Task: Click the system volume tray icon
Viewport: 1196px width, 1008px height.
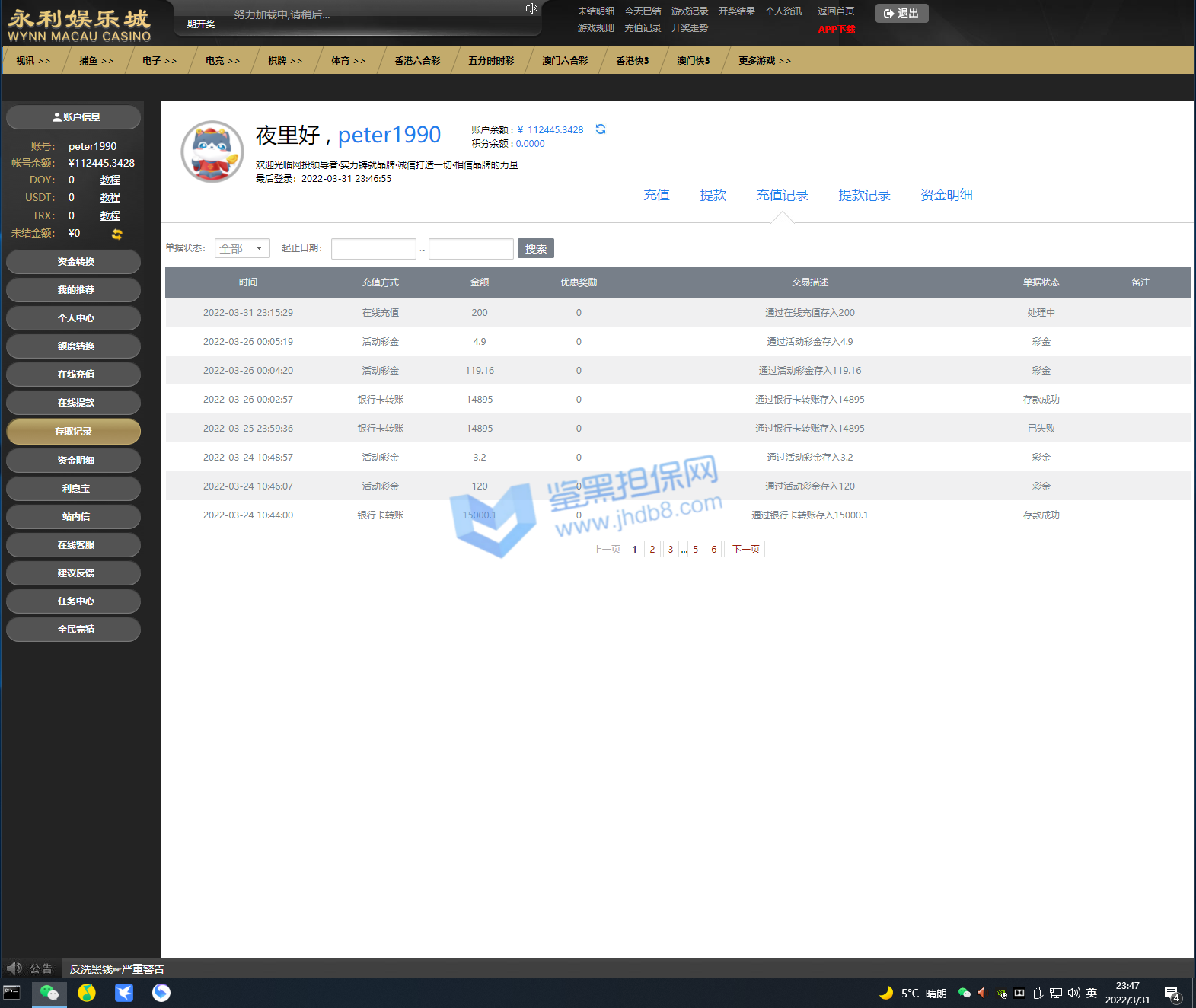Action: tap(1073, 993)
